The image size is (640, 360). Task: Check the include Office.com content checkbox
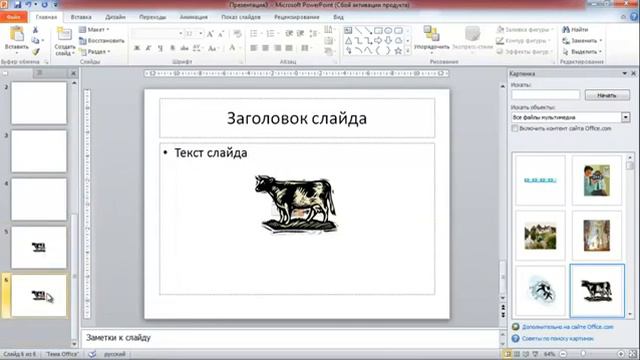tap(515, 128)
